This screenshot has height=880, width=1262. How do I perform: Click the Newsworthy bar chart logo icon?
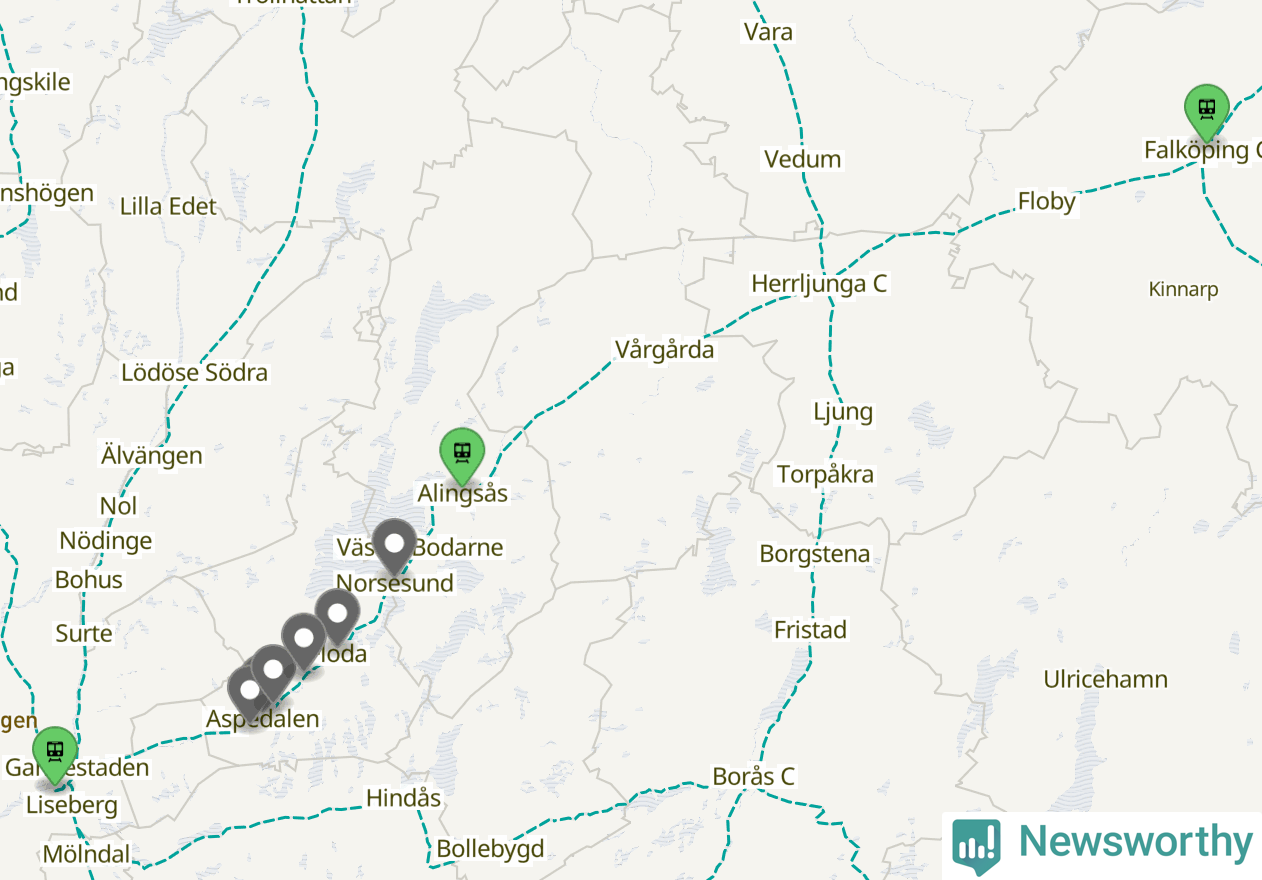pyautogui.click(x=975, y=843)
